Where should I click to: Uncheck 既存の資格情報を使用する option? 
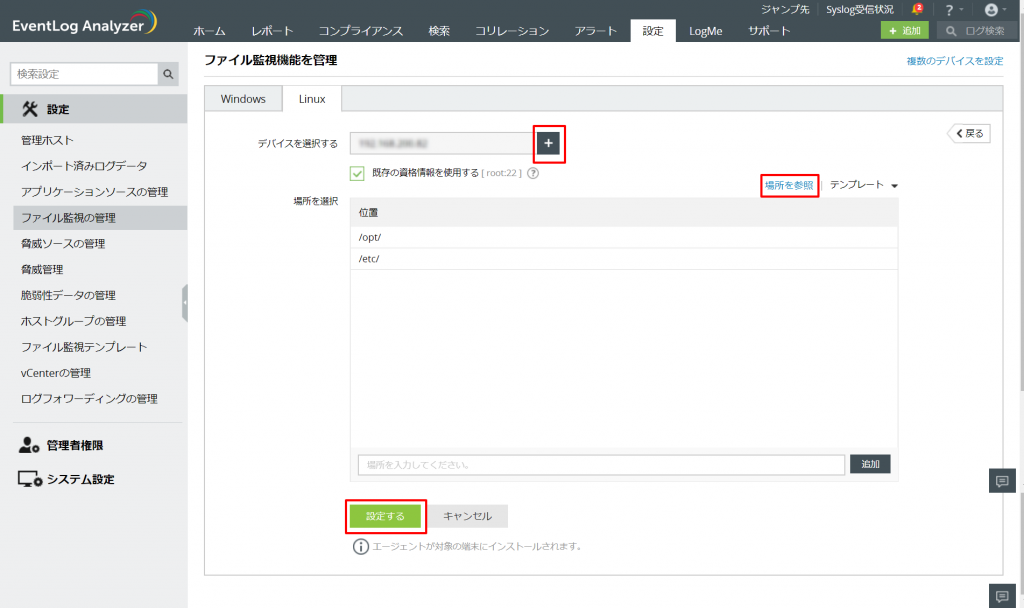coord(356,172)
